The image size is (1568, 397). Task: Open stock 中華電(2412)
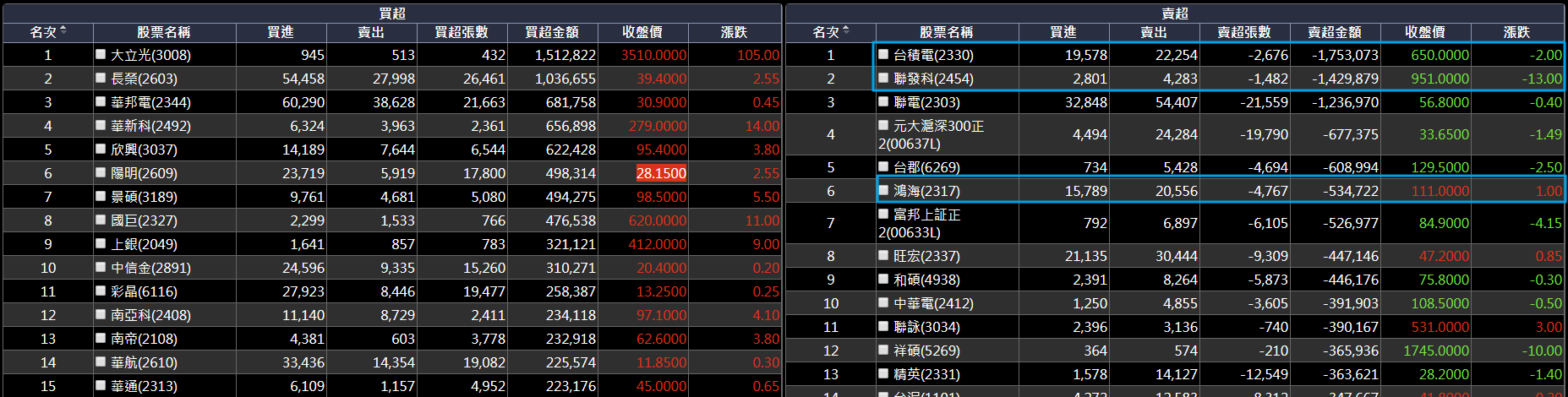click(x=933, y=303)
